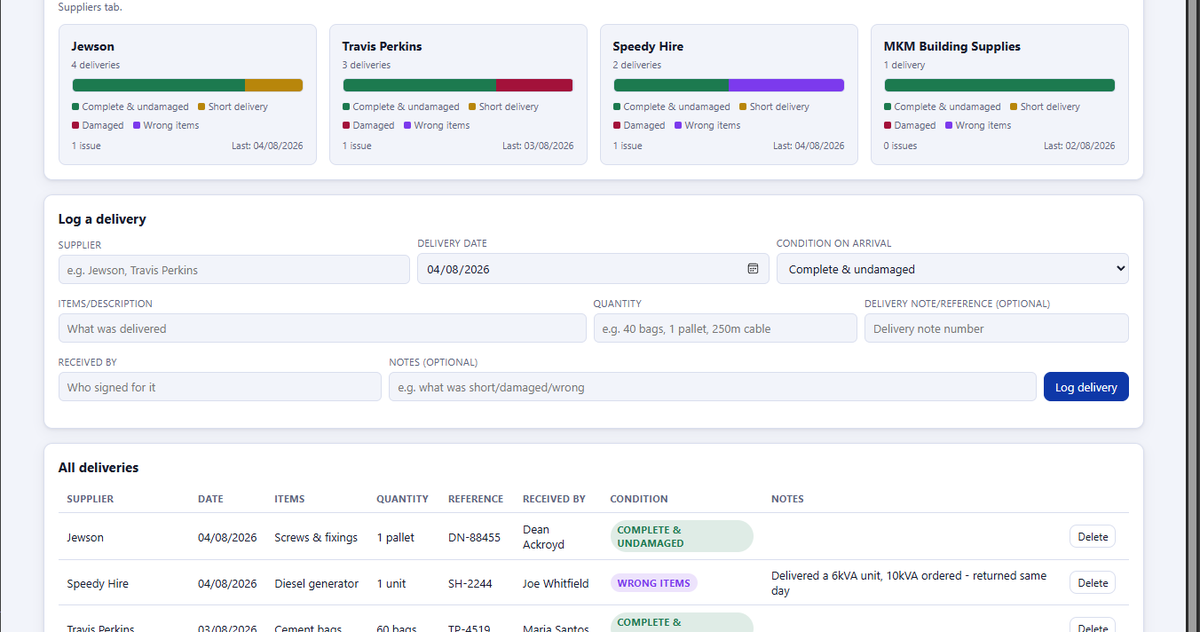Click the Diesel generator item cell
This screenshot has width=1200, height=632.
[x=317, y=584]
